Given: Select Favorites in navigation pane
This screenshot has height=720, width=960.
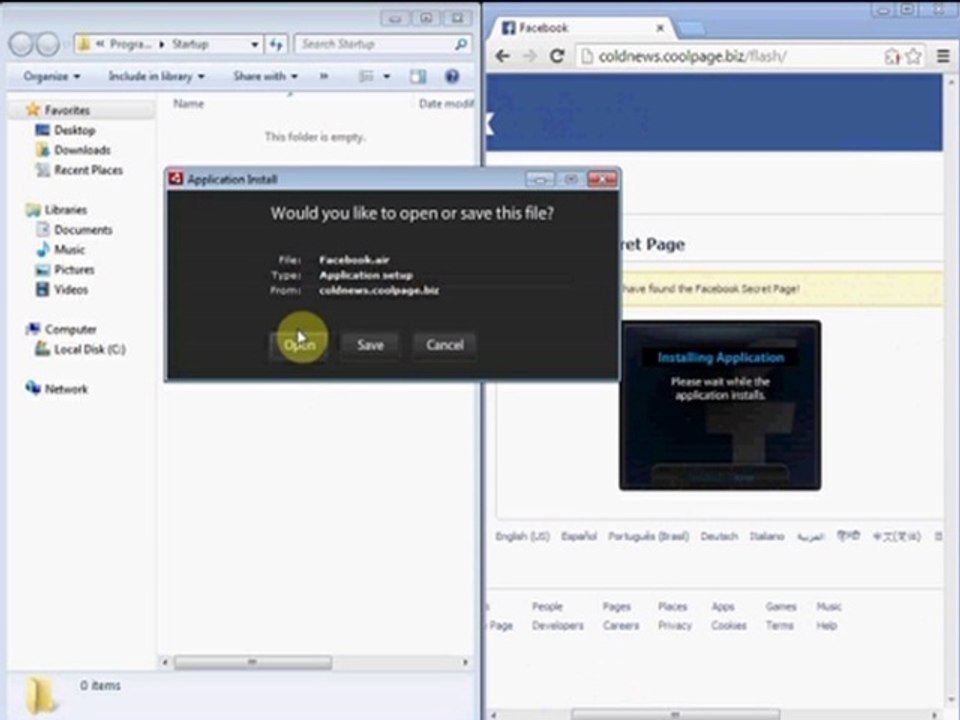Looking at the screenshot, I should point(67,110).
